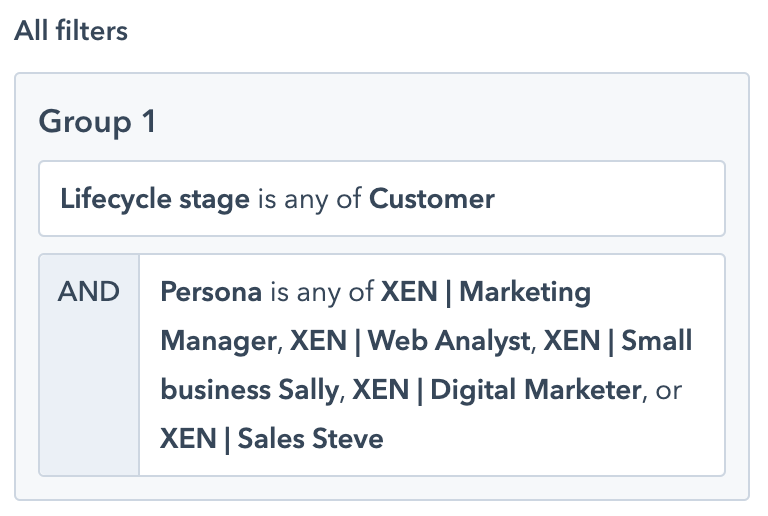Click the bold "Persona" property name
Viewport: 768px width, 516px height.
point(211,293)
